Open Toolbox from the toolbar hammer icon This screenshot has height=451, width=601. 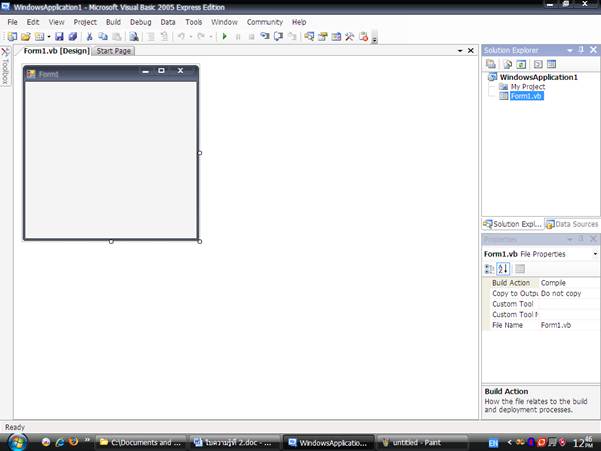tap(350, 36)
